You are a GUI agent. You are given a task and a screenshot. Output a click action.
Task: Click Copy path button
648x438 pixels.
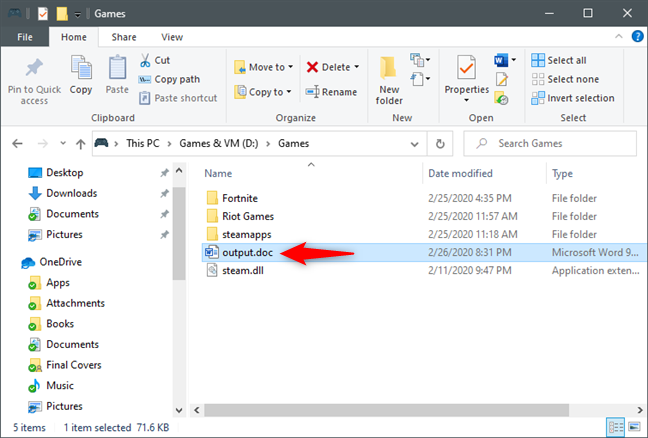pos(169,79)
